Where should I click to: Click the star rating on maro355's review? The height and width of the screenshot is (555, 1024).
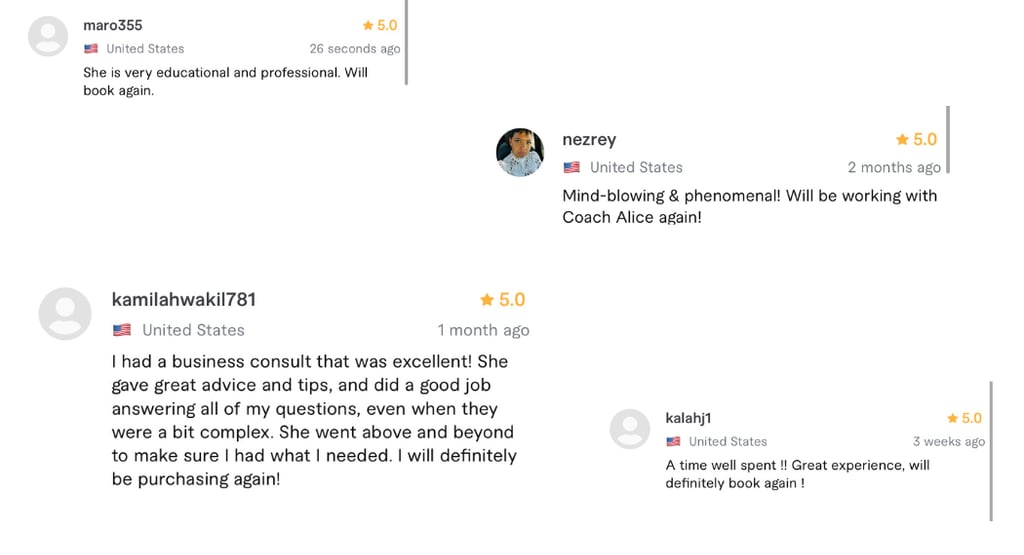(x=380, y=25)
